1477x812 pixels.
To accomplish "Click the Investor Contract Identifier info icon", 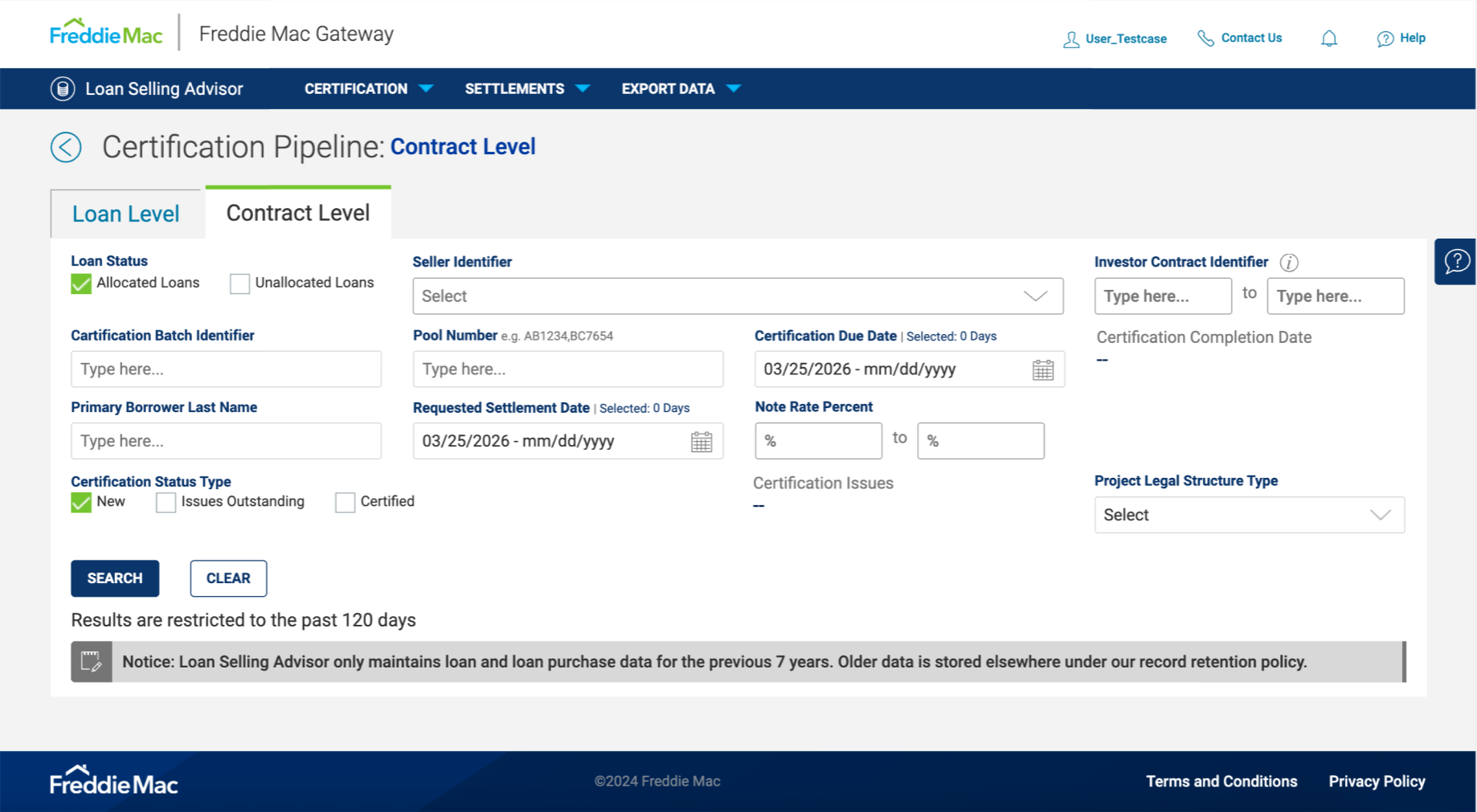I will coord(1289,263).
